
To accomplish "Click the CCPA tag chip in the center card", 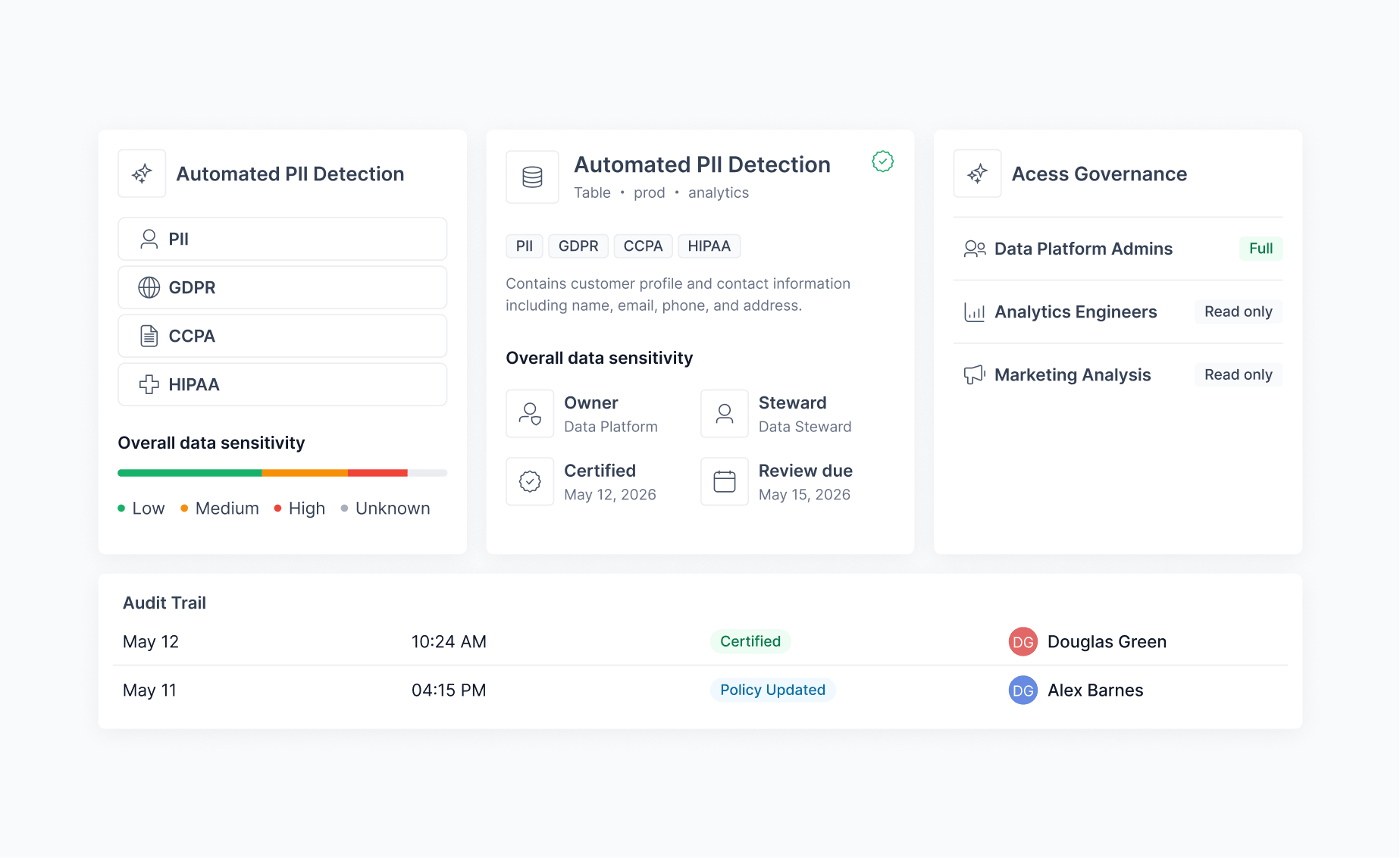I will pyautogui.click(x=643, y=246).
